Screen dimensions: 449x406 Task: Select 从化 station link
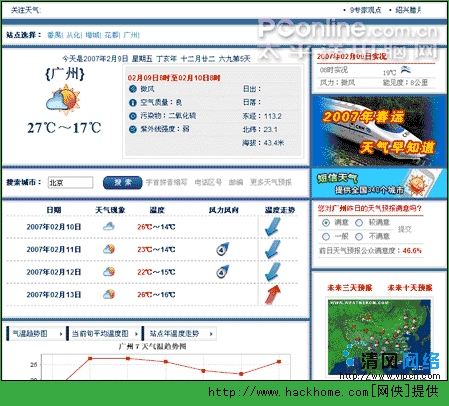73,35
